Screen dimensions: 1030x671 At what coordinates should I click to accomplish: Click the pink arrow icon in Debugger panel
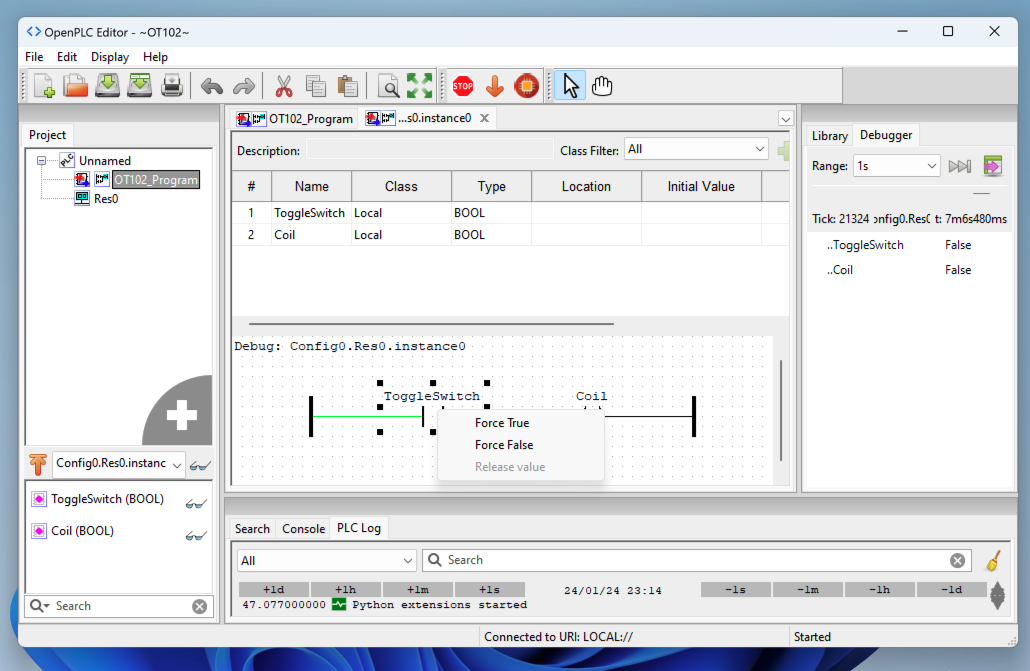pos(993,166)
